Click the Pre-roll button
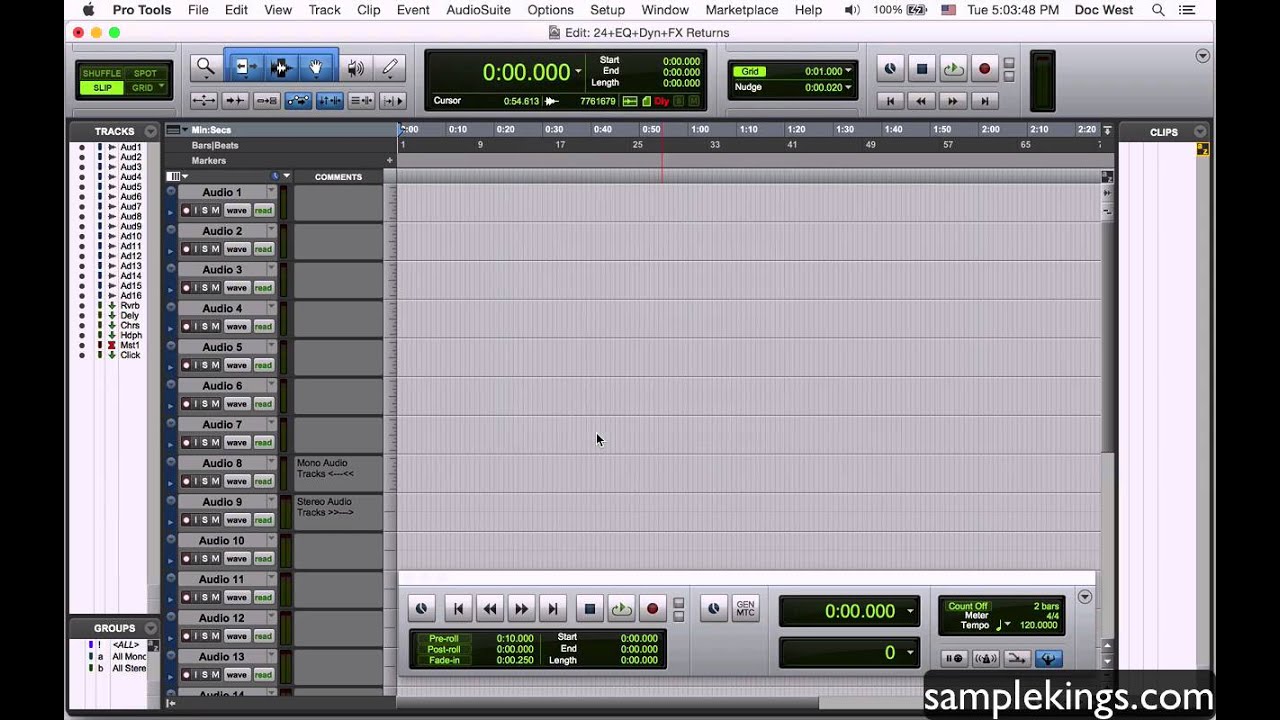The image size is (1280, 720). tap(443, 638)
